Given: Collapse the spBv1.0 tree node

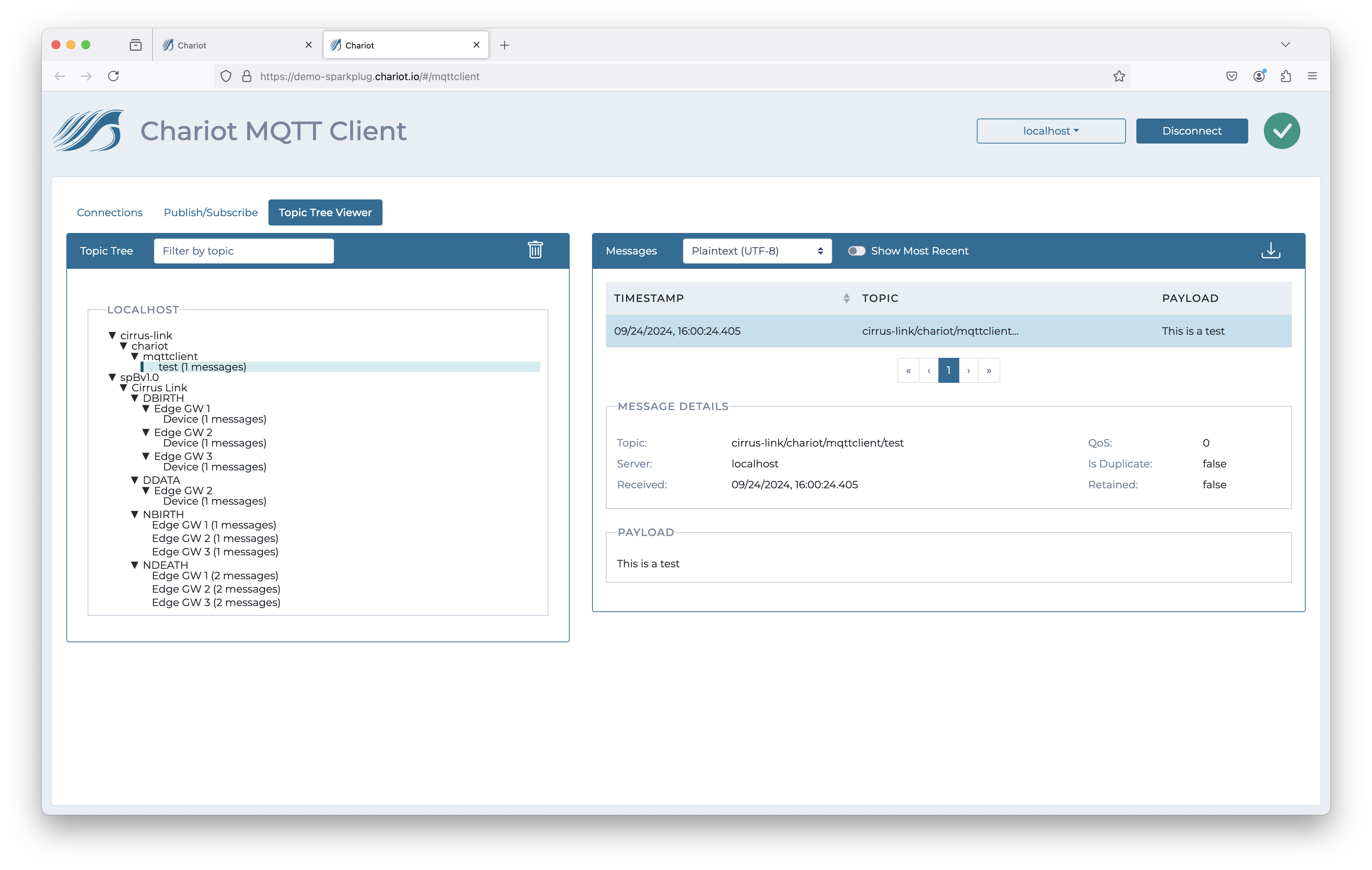Looking at the screenshot, I should [112, 377].
